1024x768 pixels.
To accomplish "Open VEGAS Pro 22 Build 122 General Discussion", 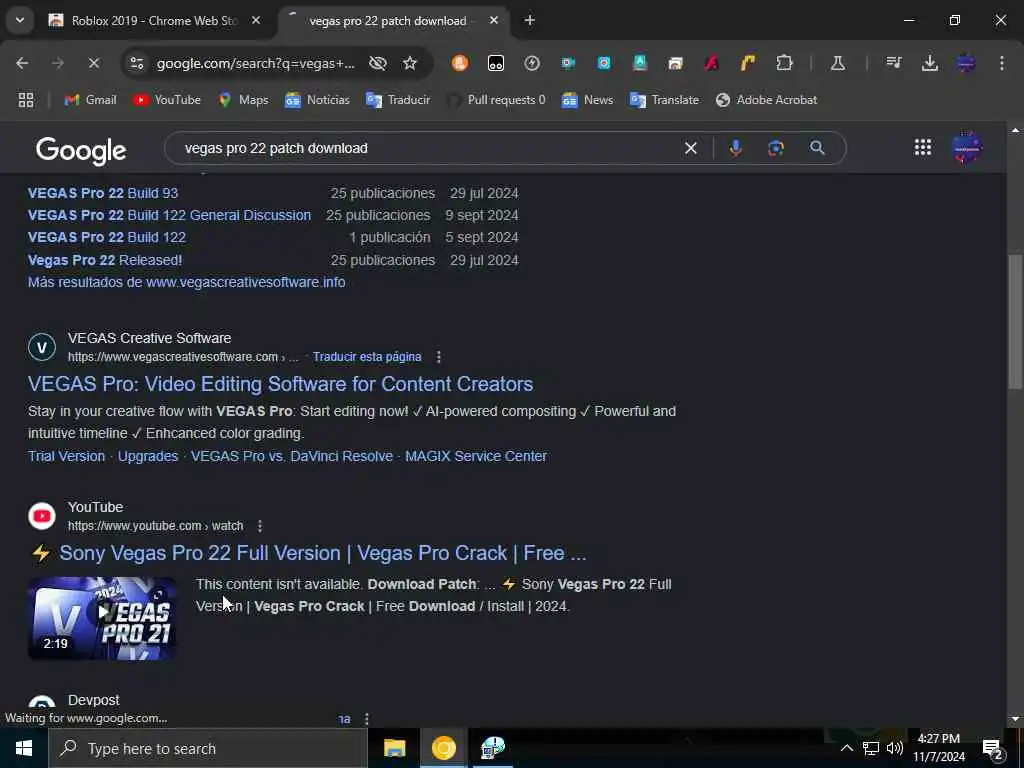I will click(169, 216).
